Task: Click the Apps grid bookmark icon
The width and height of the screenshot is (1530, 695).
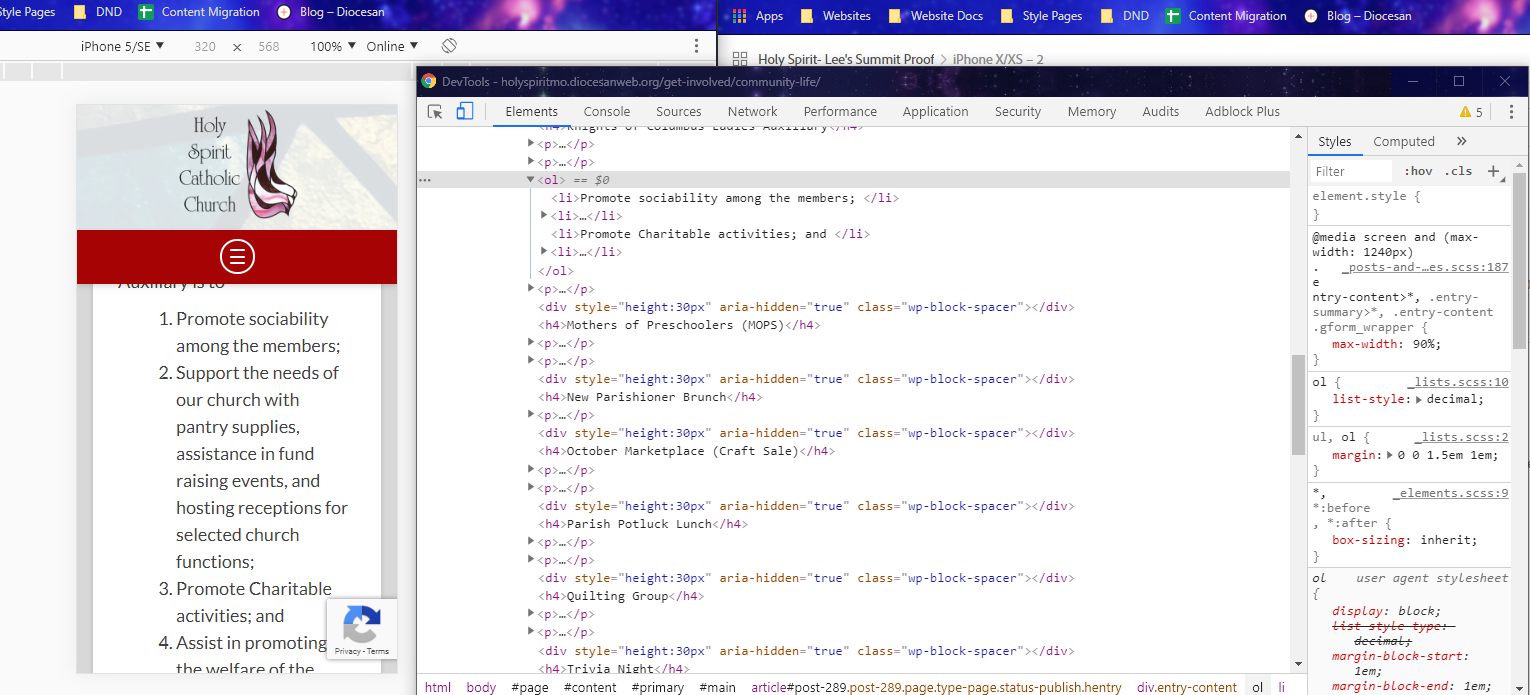Action: (x=740, y=16)
